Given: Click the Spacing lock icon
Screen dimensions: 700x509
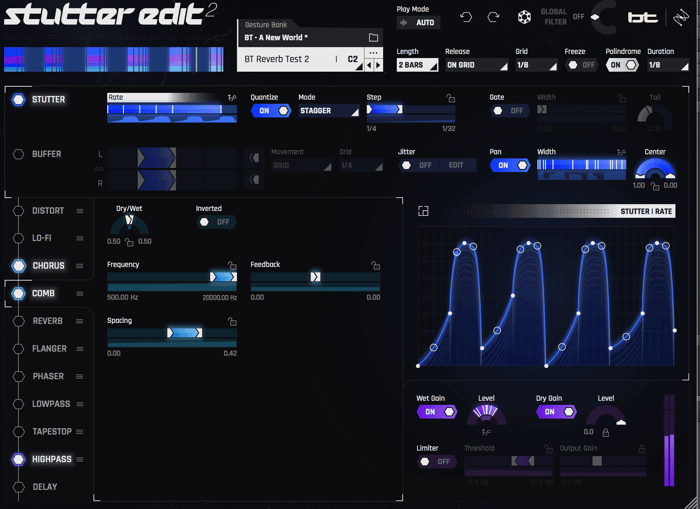Looking at the screenshot, I should point(232,321).
